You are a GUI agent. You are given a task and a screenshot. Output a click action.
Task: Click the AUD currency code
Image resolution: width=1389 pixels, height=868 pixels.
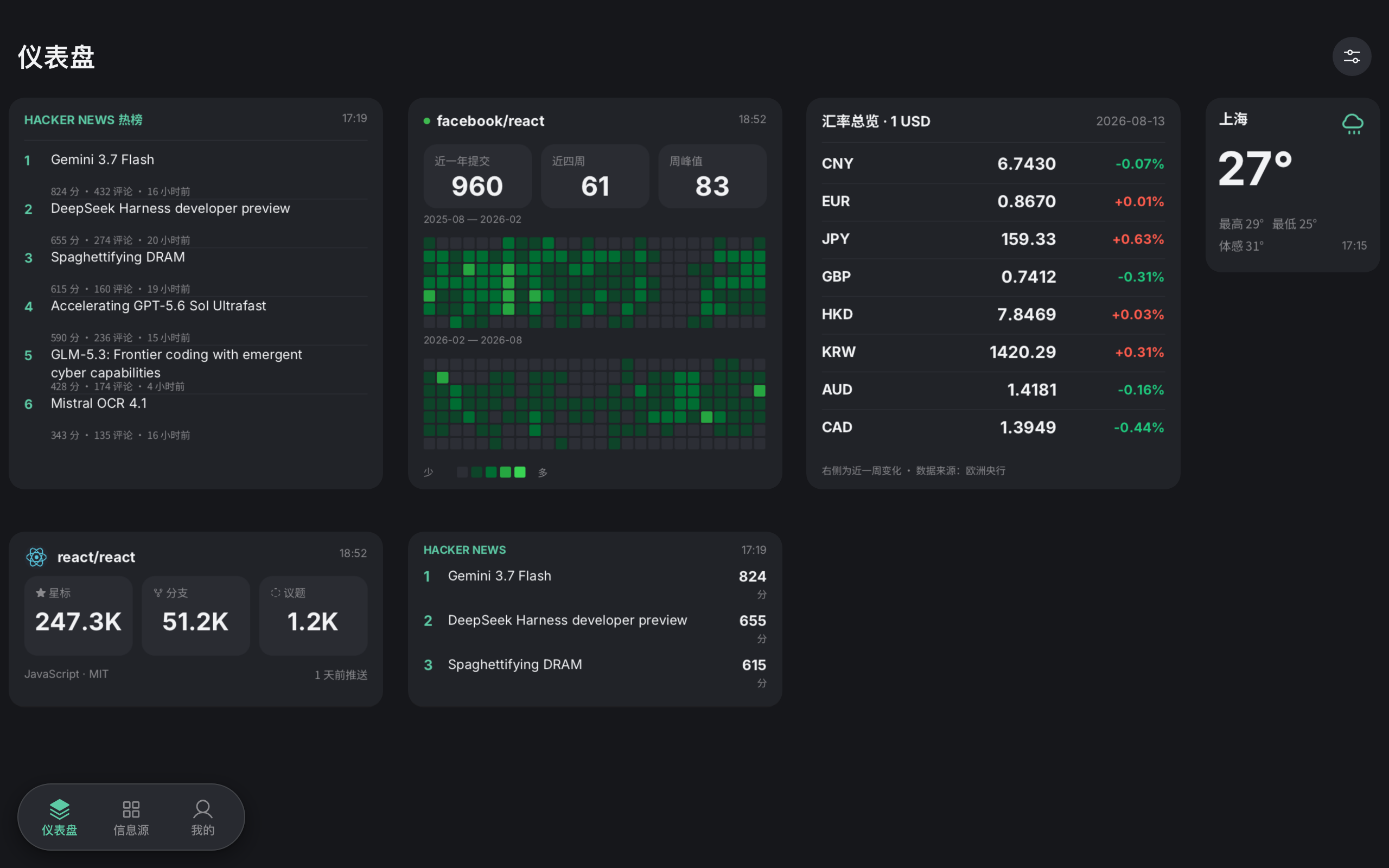point(837,389)
